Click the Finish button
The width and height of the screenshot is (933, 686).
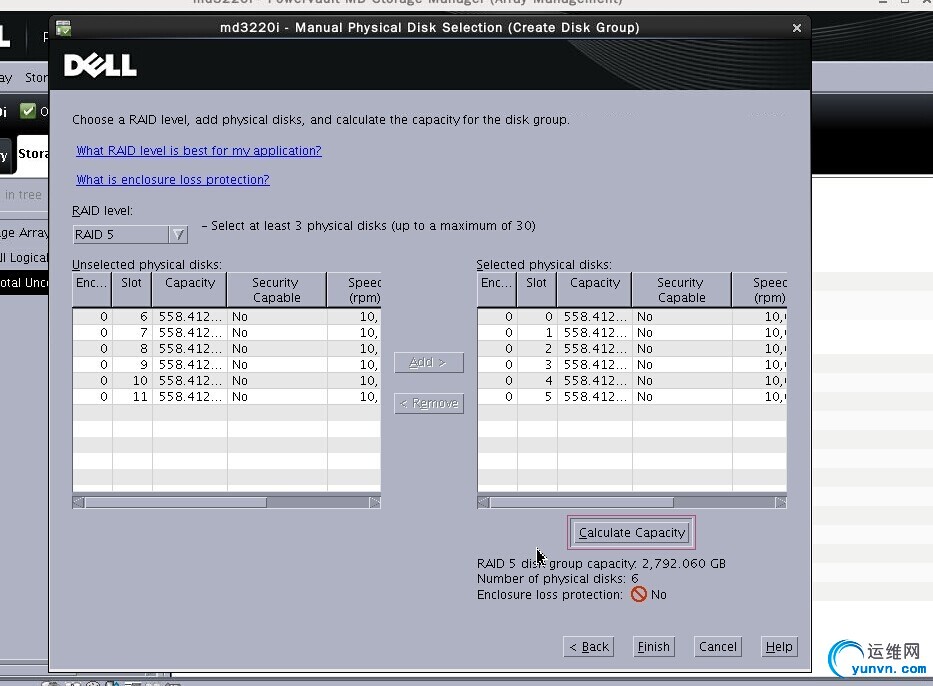(653, 647)
